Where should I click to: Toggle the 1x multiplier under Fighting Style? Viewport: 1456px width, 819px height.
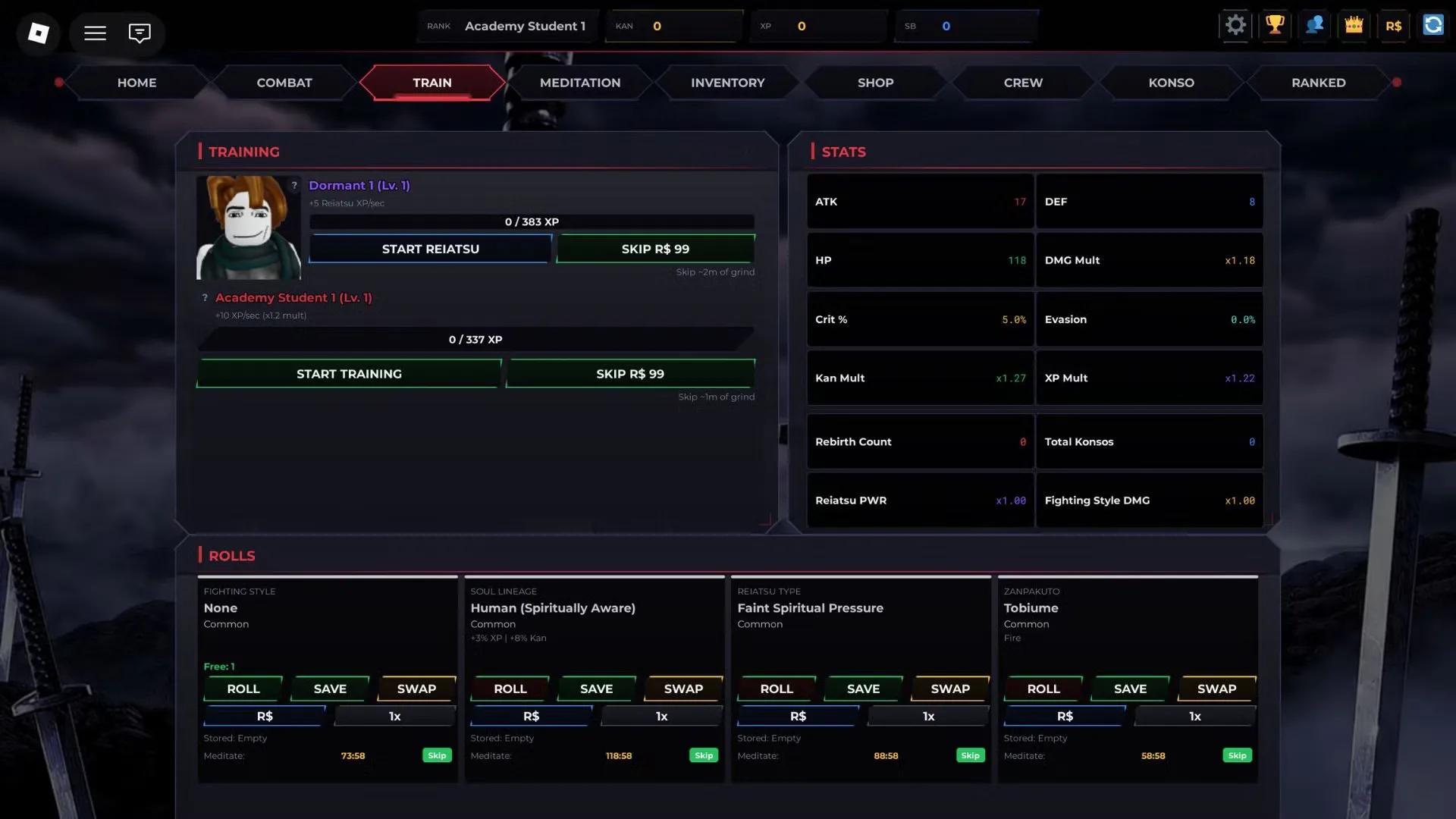395,716
